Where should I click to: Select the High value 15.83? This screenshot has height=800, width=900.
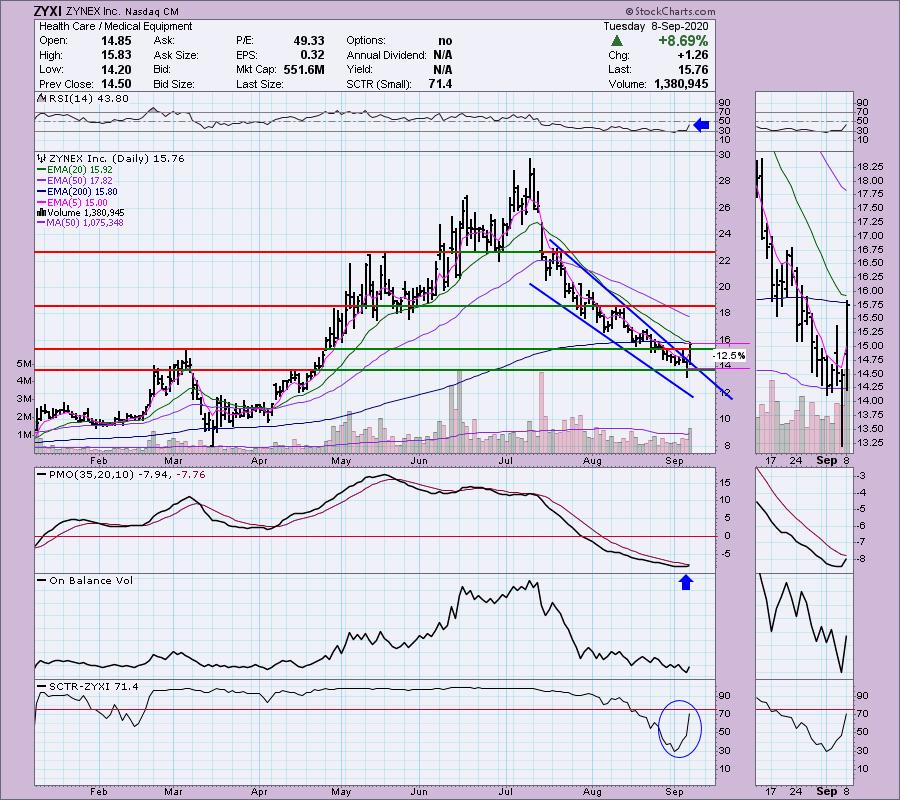point(117,55)
